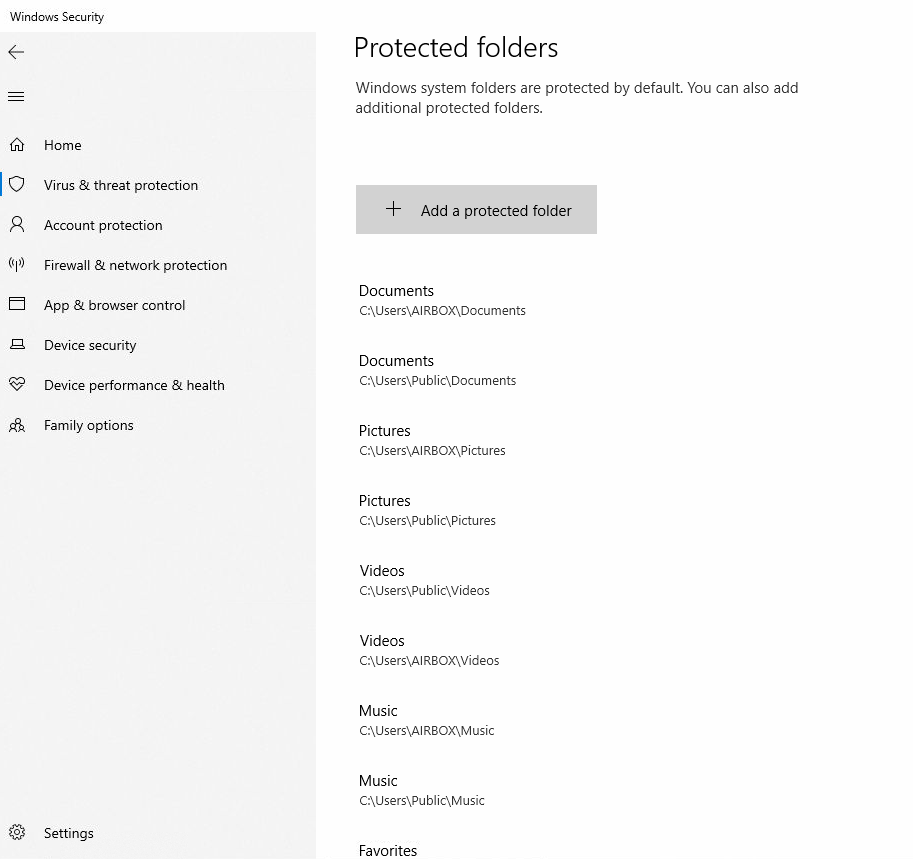Viewport: 913px width, 859px height.
Task: Open Settings via the gear icon
Action: [x=17, y=832]
